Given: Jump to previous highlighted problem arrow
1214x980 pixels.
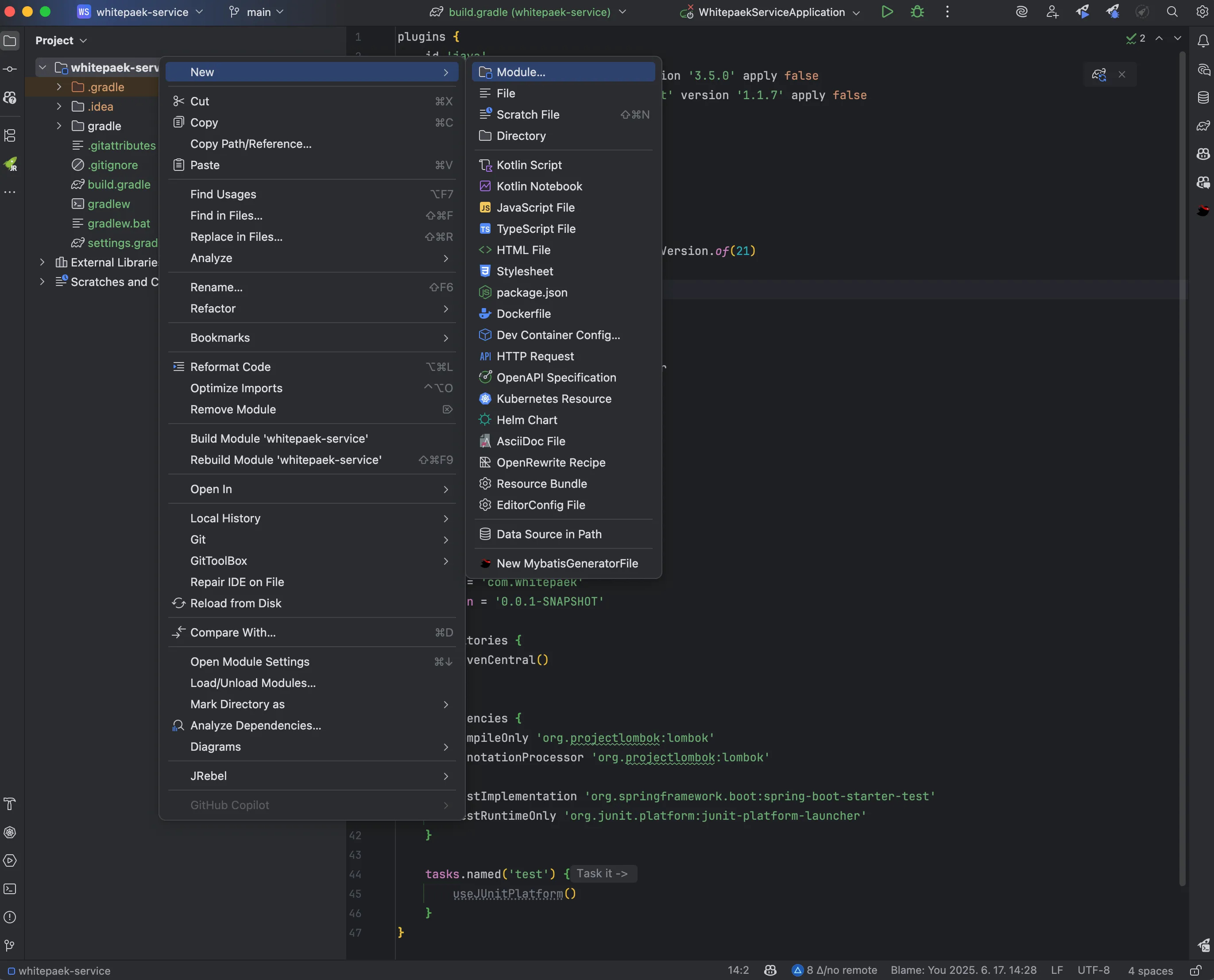Looking at the screenshot, I should pos(1159,39).
